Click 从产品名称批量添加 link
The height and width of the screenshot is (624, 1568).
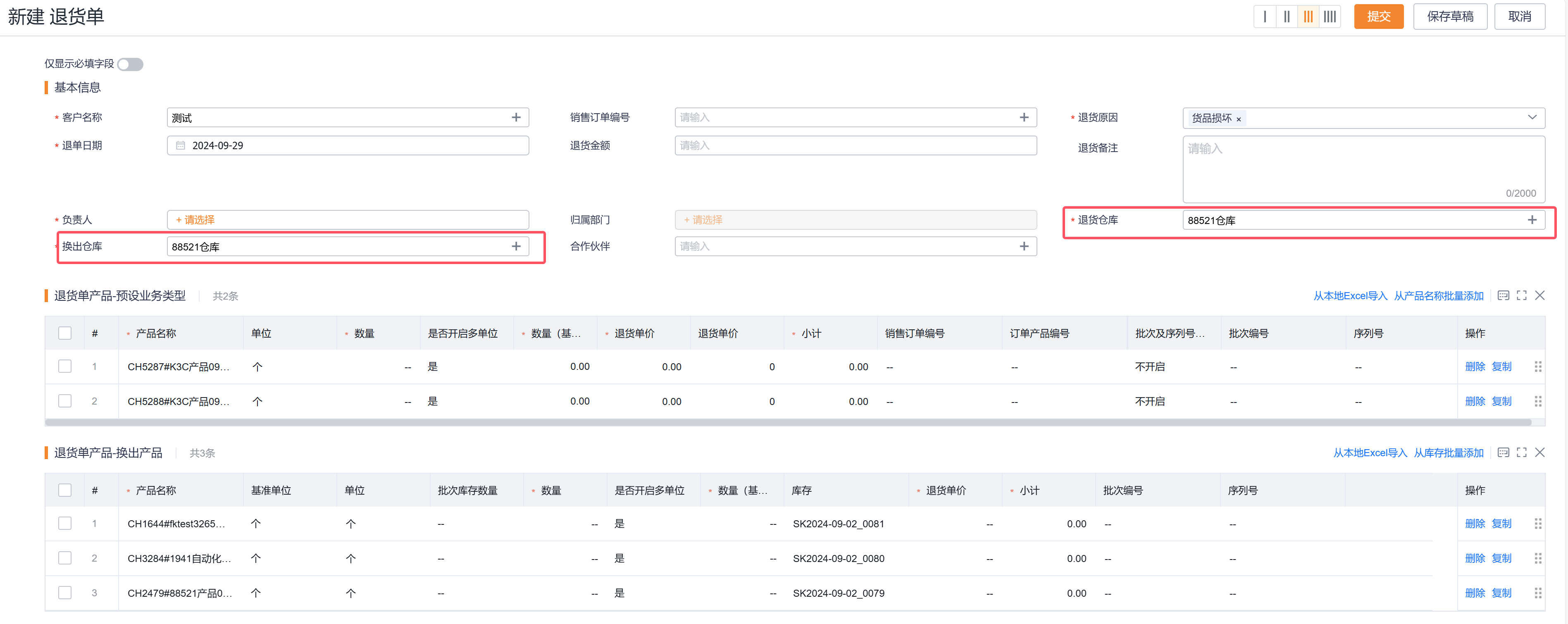click(1438, 296)
